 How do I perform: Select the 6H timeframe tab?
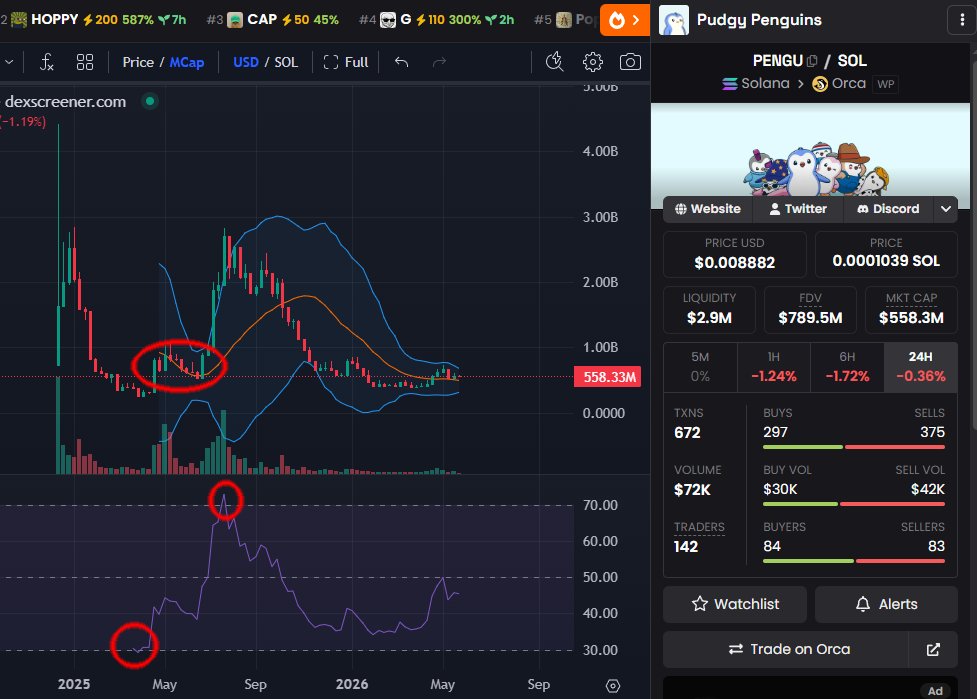pyautogui.click(x=847, y=367)
